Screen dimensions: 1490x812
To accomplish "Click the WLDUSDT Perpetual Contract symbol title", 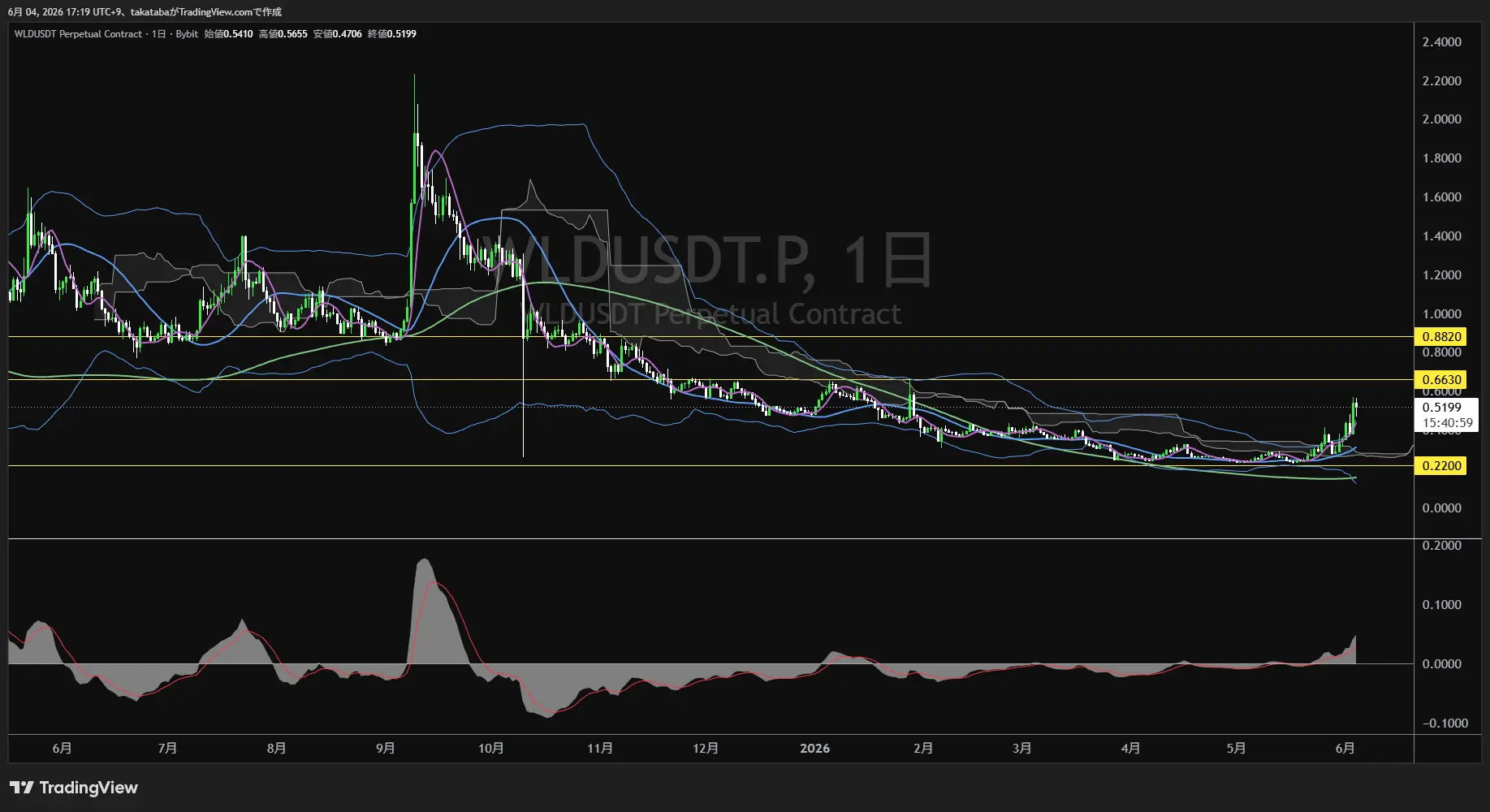I will (x=78, y=34).
